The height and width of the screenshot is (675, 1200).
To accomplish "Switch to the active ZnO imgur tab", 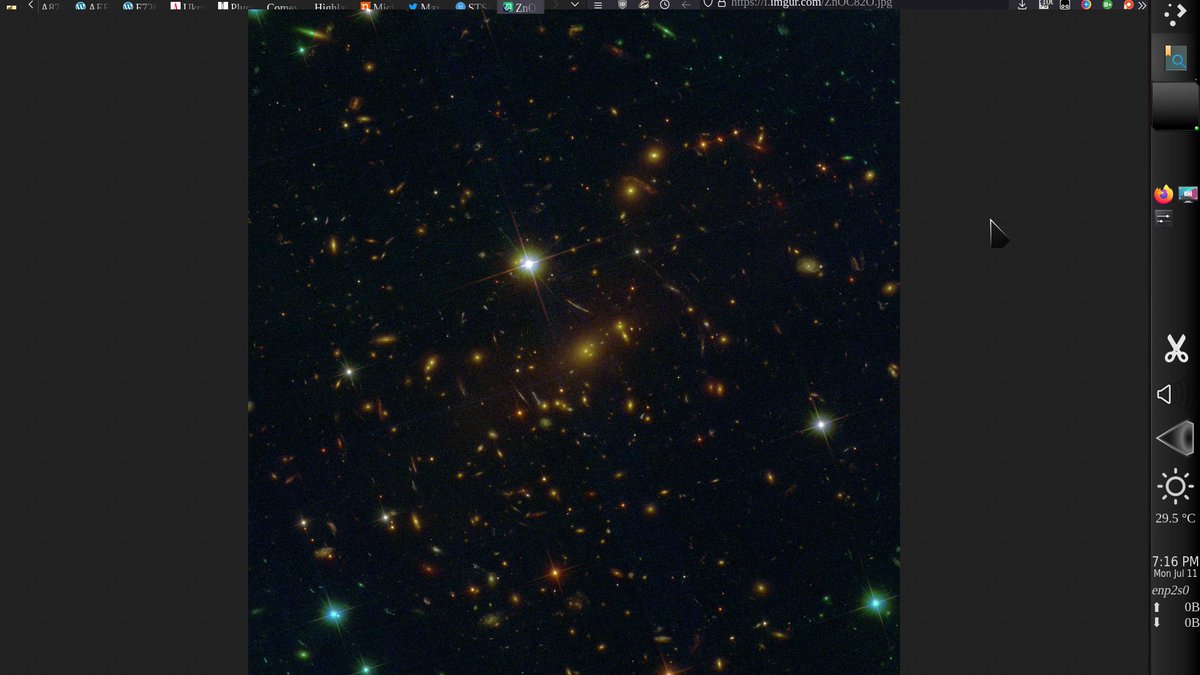I will [521, 6].
